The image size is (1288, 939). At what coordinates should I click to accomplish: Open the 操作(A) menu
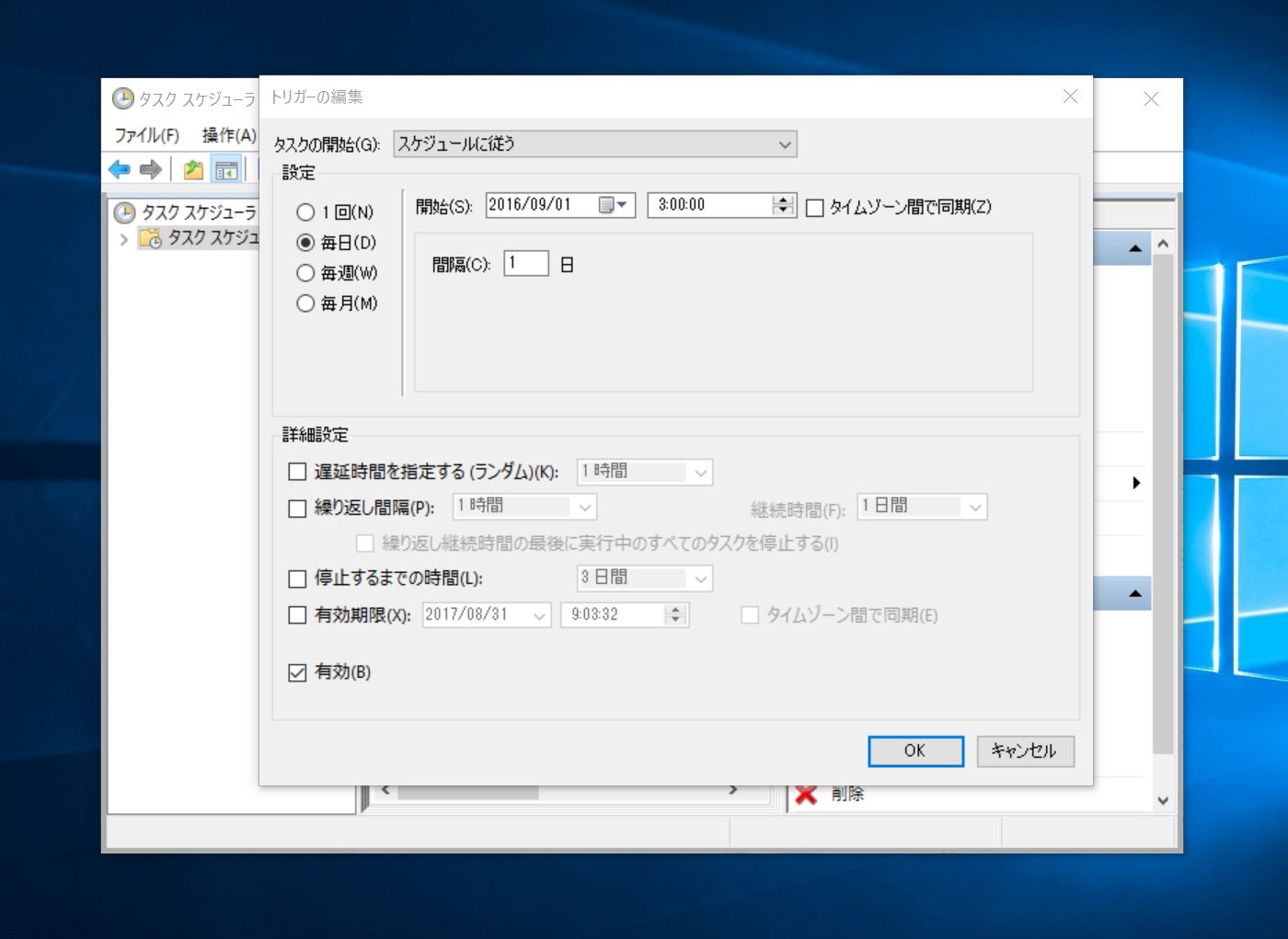(228, 135)
